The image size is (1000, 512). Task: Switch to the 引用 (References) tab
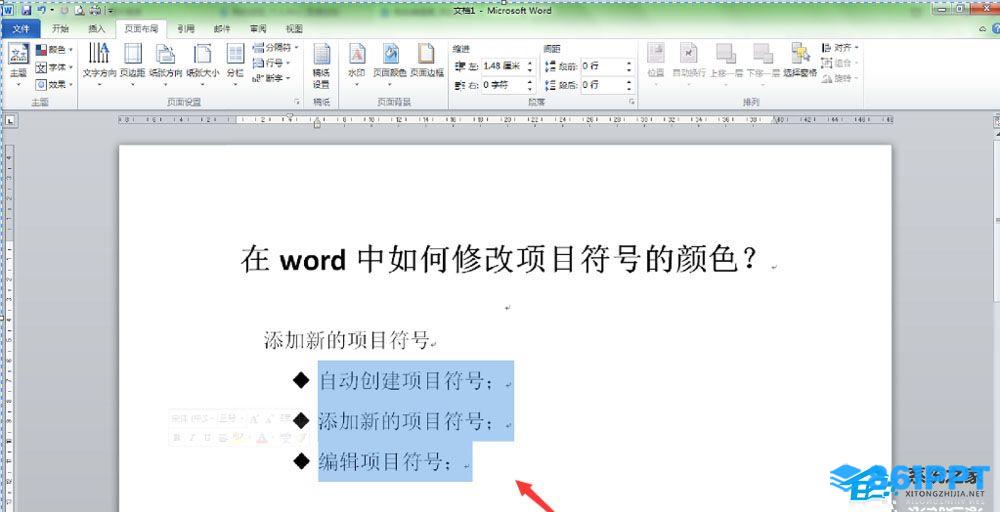pyautogui.click(x=186, y=29)
